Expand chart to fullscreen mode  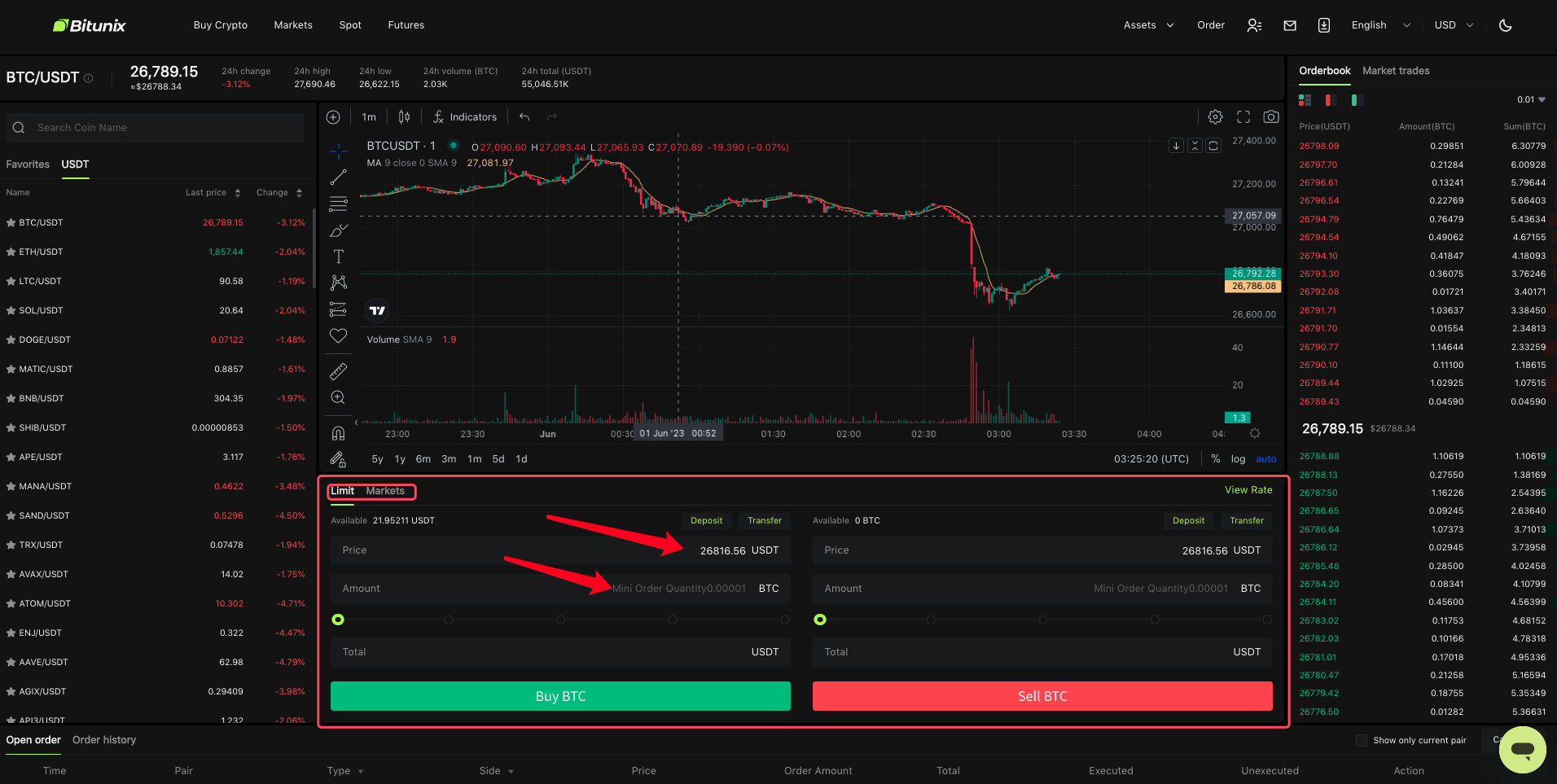[x=1243, y=116]
